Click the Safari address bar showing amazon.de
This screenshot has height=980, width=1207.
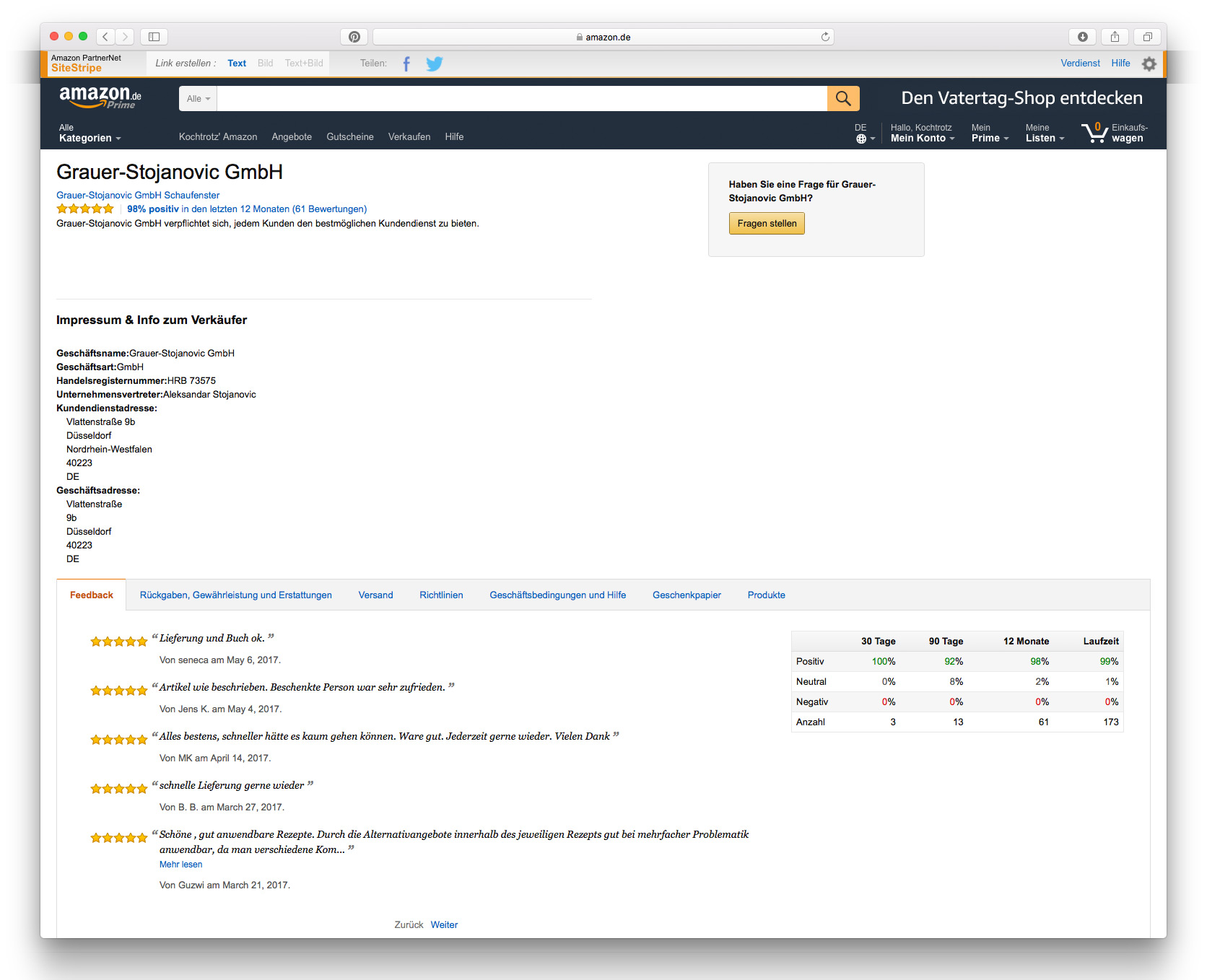(603, 37)
